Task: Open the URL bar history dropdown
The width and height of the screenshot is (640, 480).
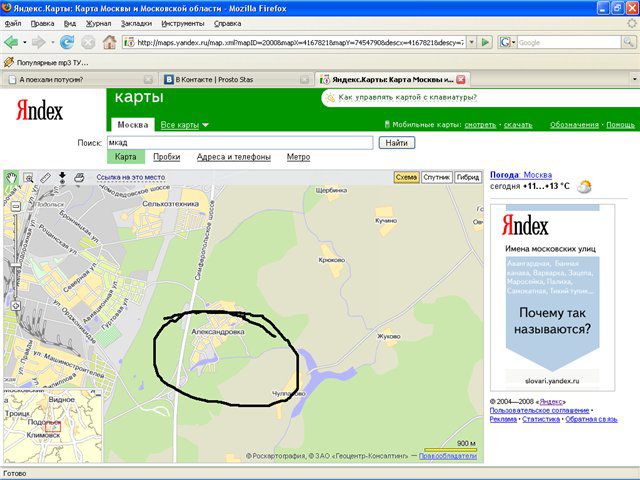Action: pyautogui.click(x=471, y=42)
